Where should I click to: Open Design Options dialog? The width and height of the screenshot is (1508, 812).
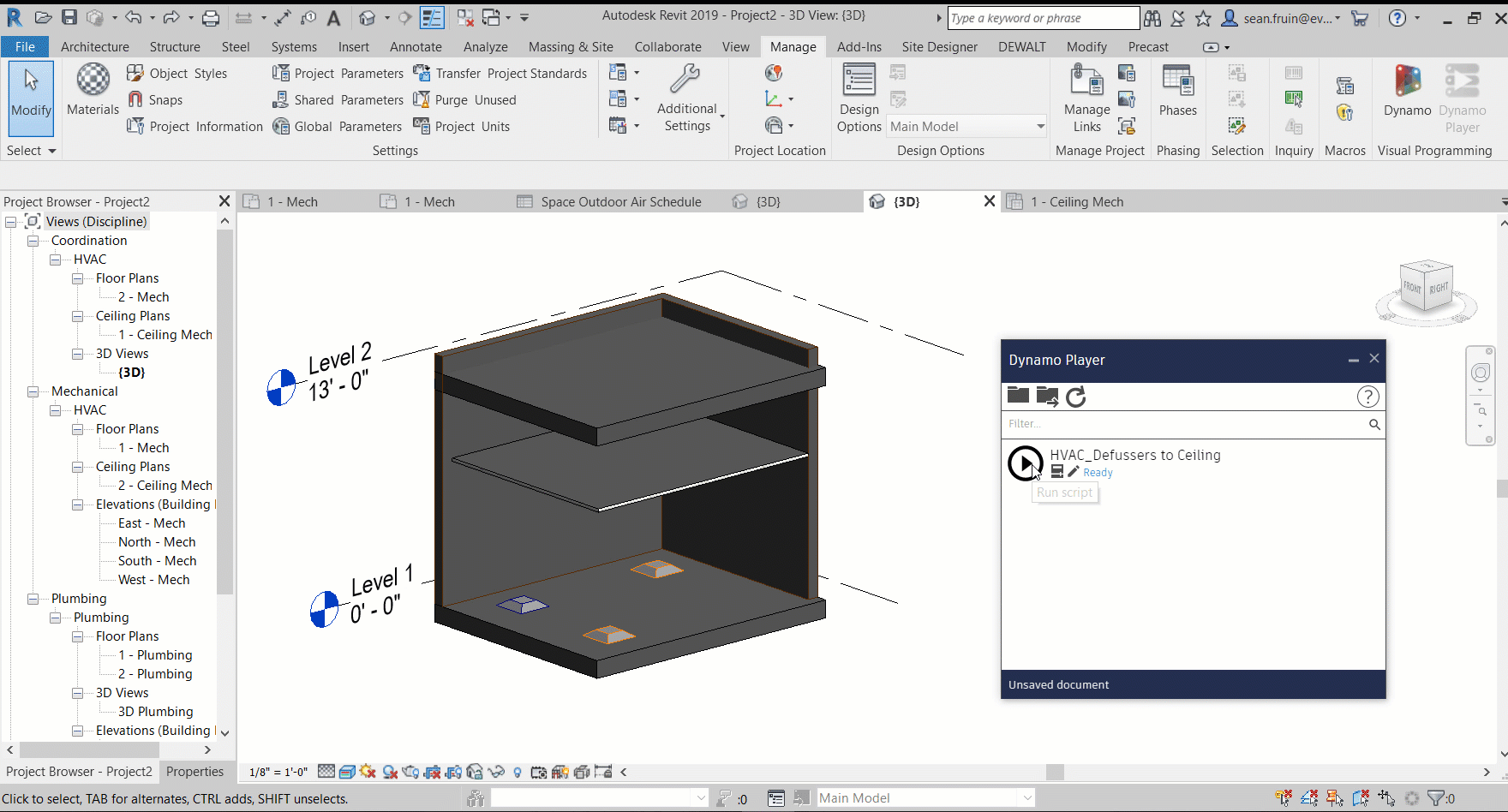coord(859,99)
